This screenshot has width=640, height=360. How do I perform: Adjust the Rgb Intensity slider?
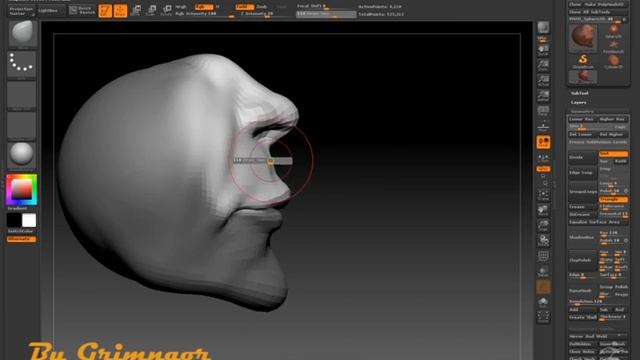(204, 14)
